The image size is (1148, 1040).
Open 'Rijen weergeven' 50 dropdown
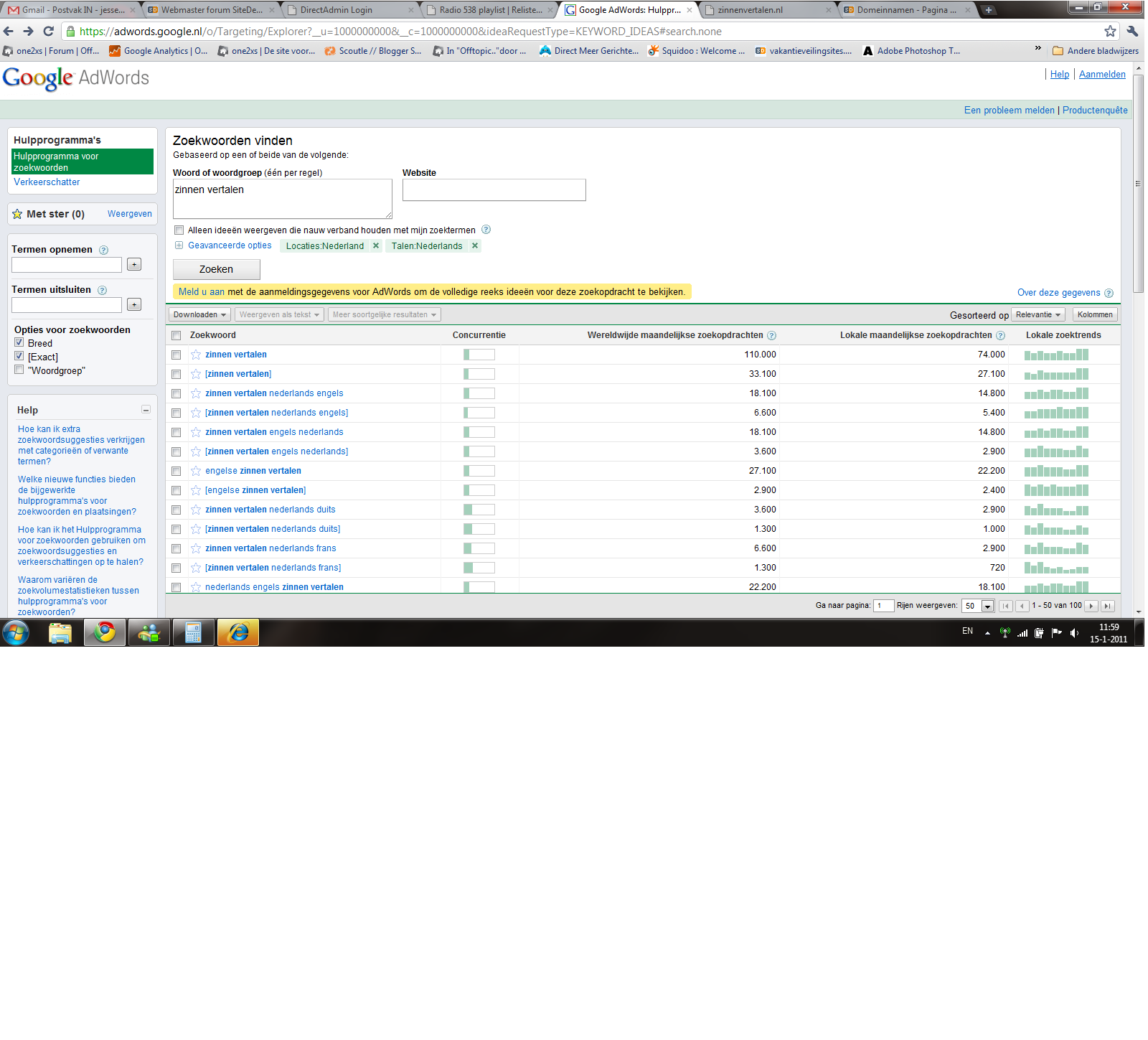[x=978, y=606]
